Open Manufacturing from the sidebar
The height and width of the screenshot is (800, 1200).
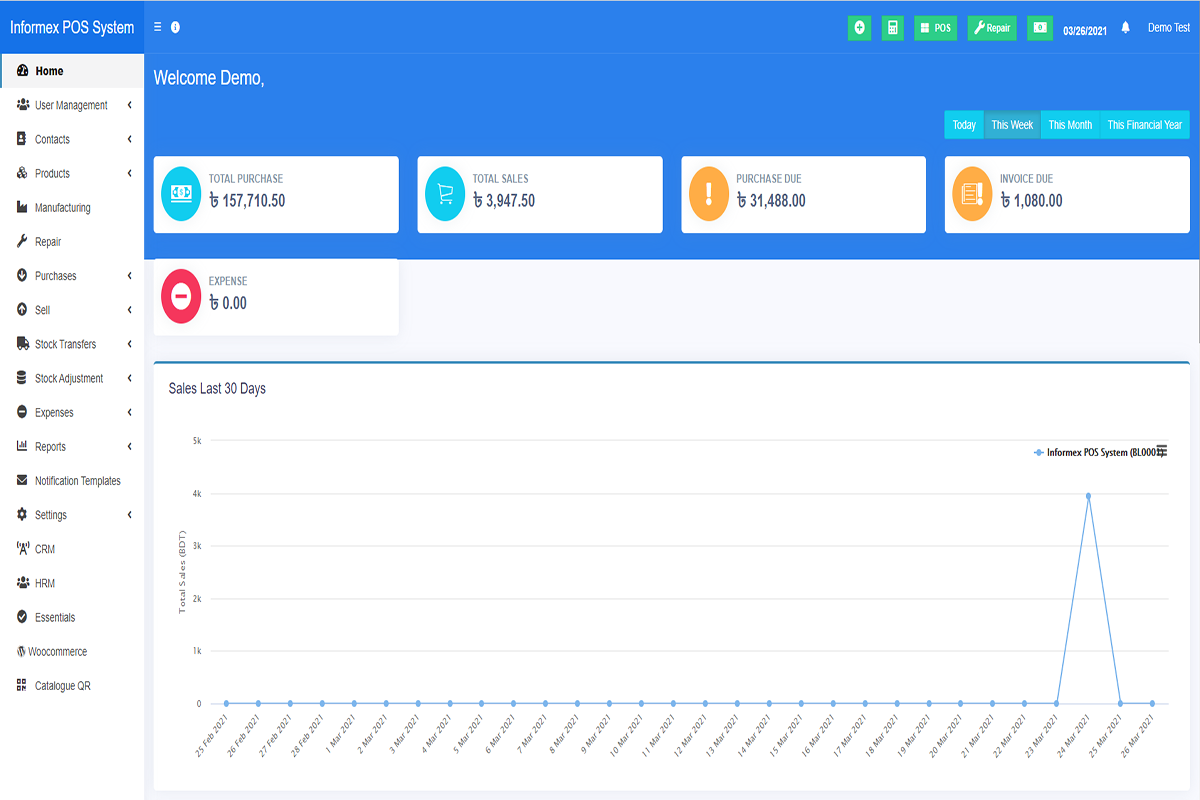(62, 208)
